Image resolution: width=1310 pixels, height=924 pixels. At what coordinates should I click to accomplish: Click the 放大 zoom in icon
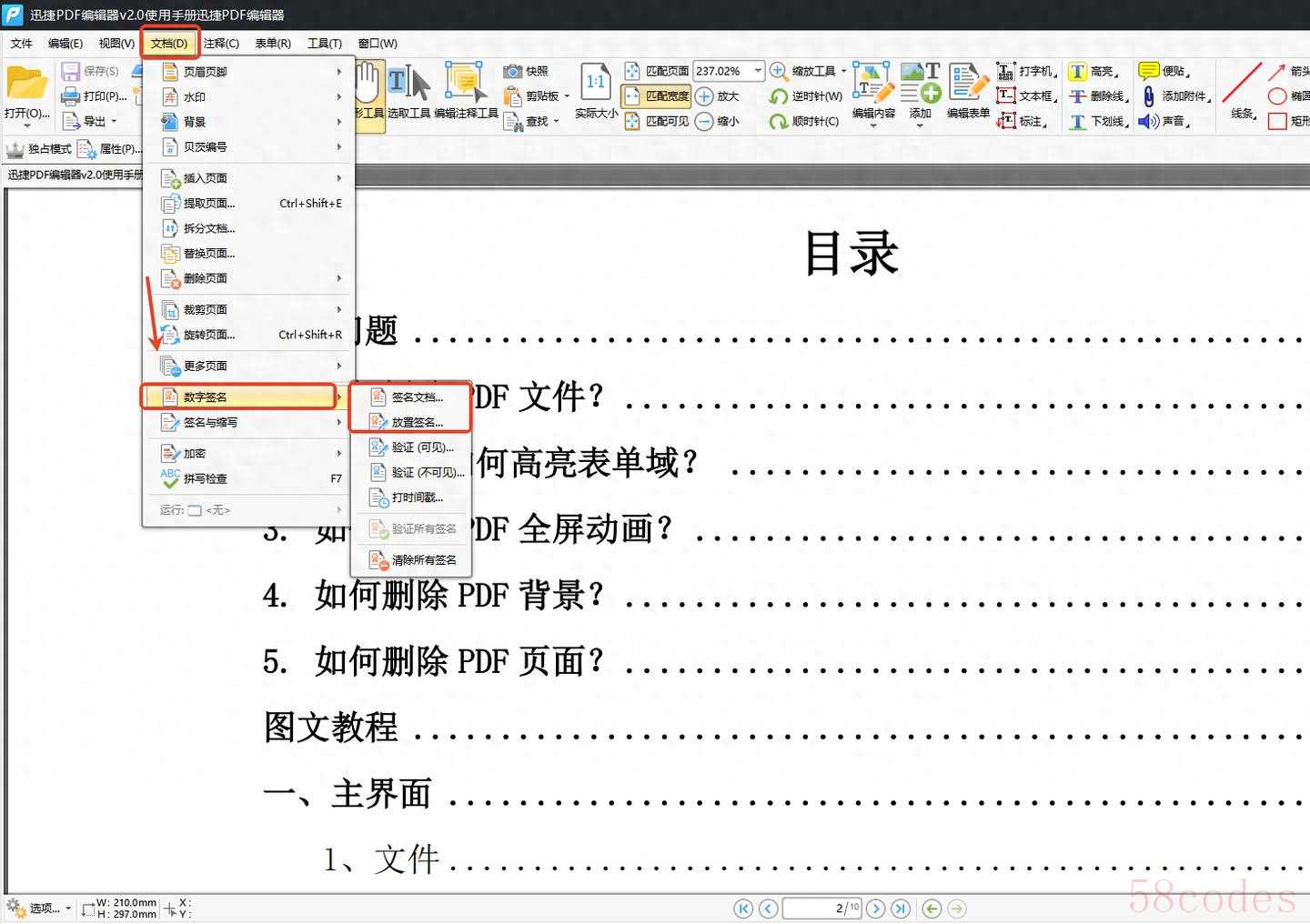click(x=704, y=96)
